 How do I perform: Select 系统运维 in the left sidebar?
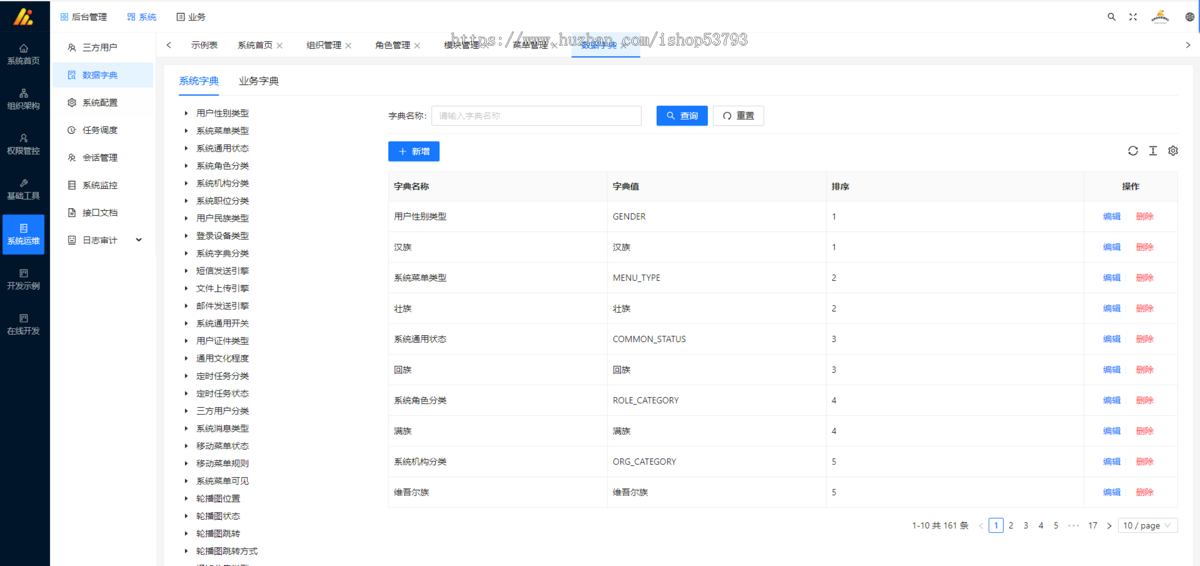tap(23, 234)
